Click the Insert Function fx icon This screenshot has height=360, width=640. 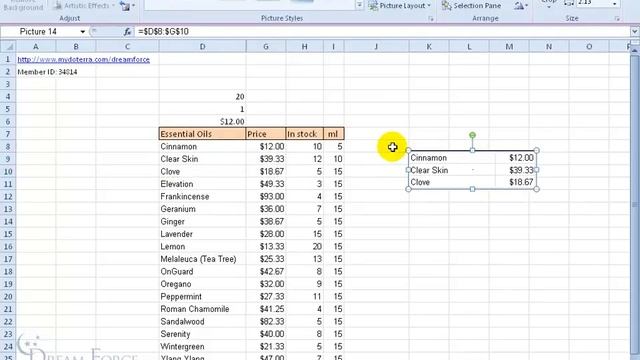tap(127, 32)
